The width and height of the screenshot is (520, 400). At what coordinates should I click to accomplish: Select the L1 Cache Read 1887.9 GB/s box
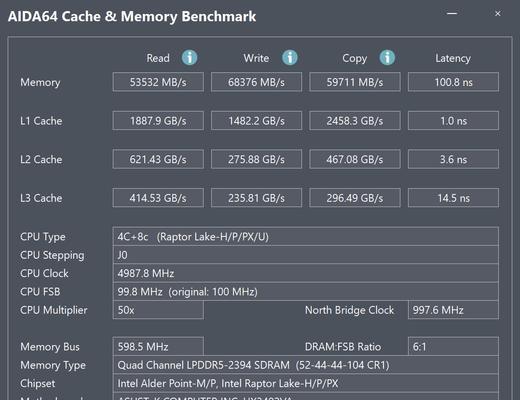coord(158,121)
